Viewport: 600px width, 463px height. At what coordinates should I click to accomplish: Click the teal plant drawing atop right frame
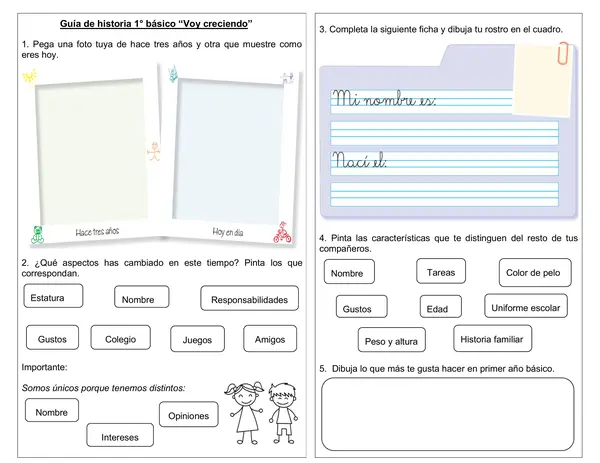[173, 73]
